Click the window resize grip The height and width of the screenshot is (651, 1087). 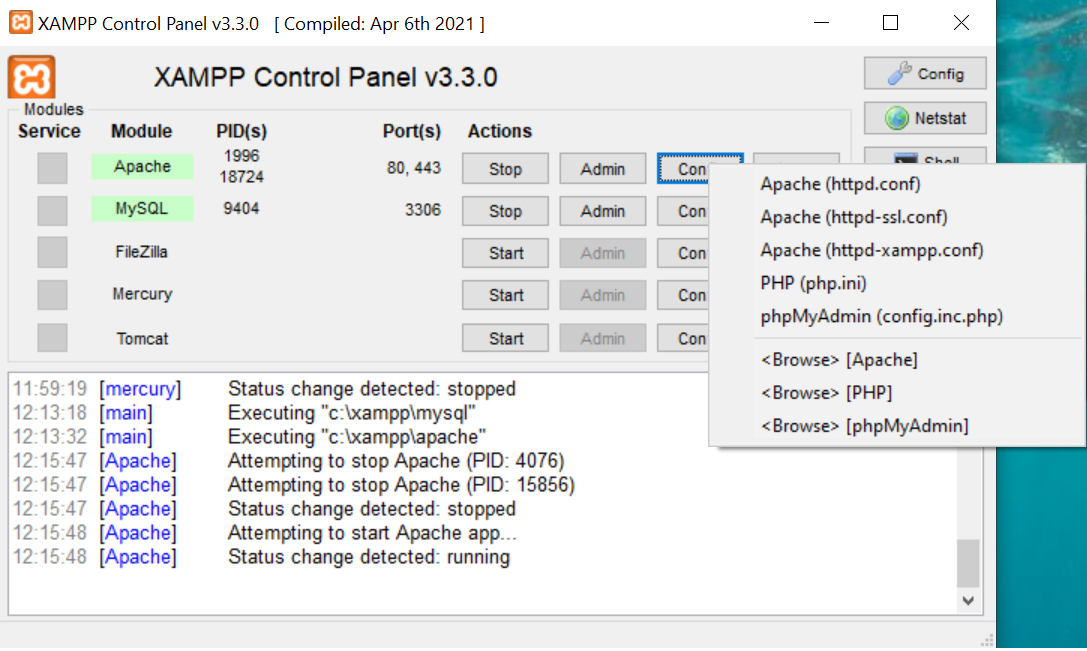[x=987, y=640]
